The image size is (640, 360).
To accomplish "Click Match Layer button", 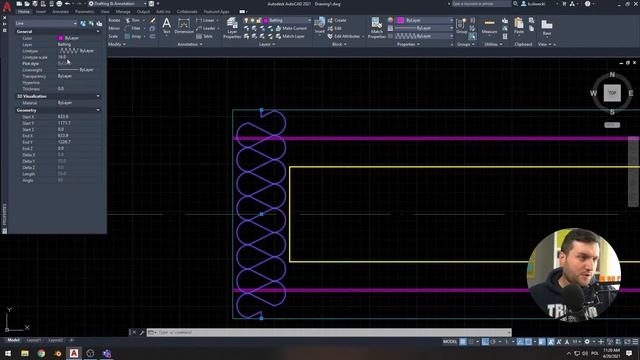I will [x=290, y=36].
